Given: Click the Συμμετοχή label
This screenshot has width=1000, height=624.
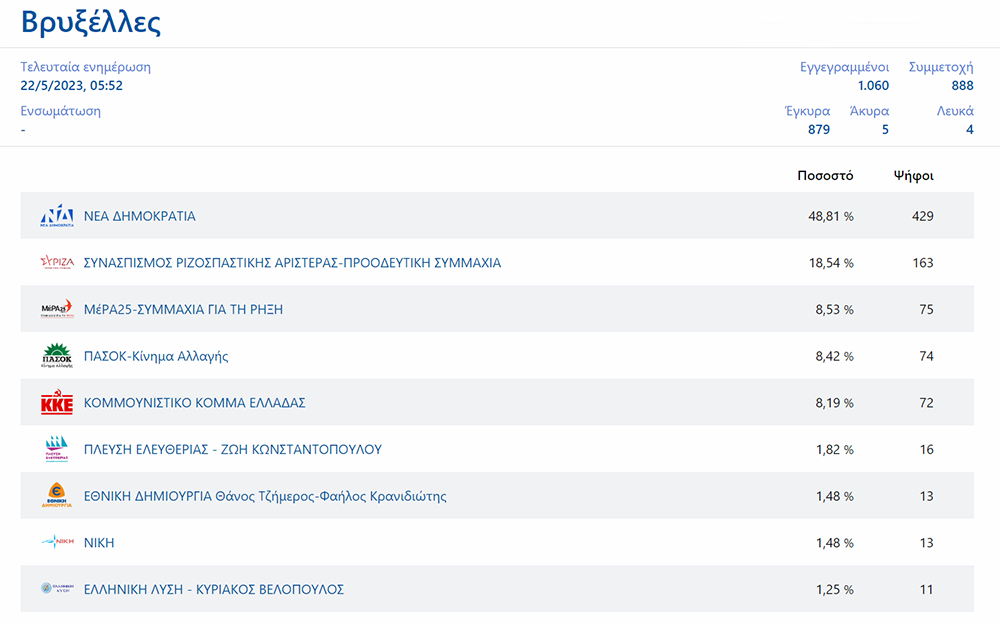Looking at the screenshot, I should pos(941,67).
